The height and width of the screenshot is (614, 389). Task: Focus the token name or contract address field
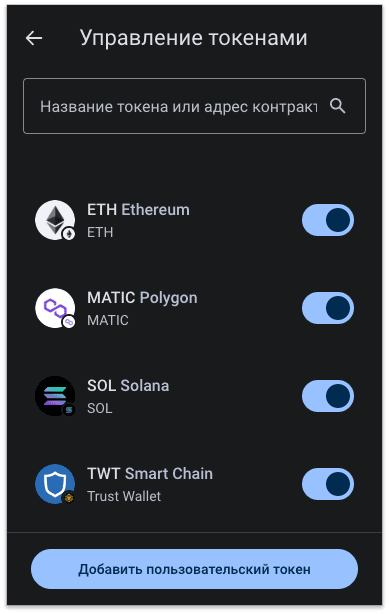point(194,106)
